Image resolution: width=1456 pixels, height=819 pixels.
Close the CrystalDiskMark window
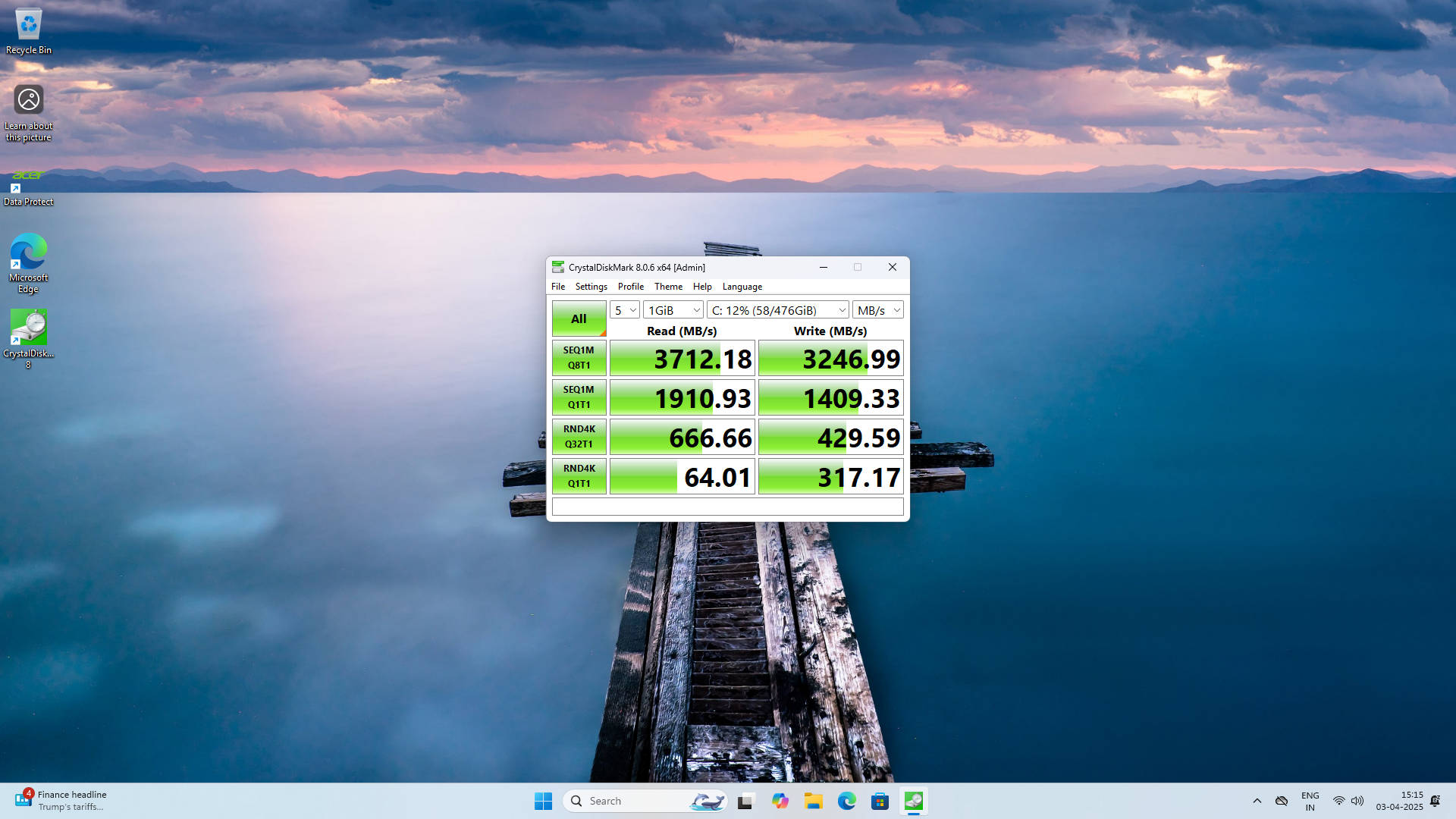(x=893, y=267)
